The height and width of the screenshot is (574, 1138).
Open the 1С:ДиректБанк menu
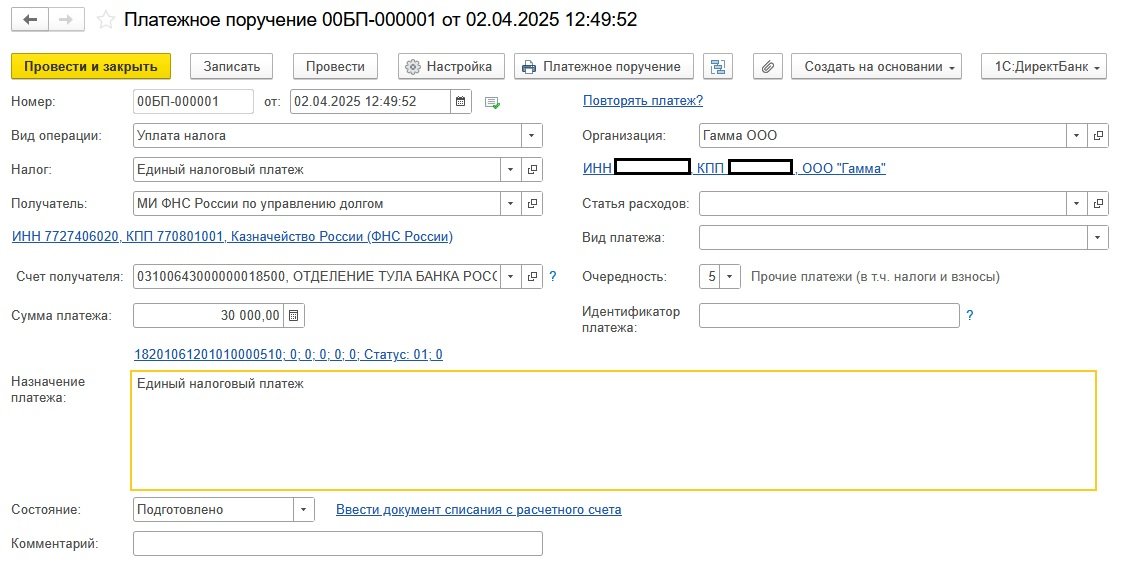1044,66
